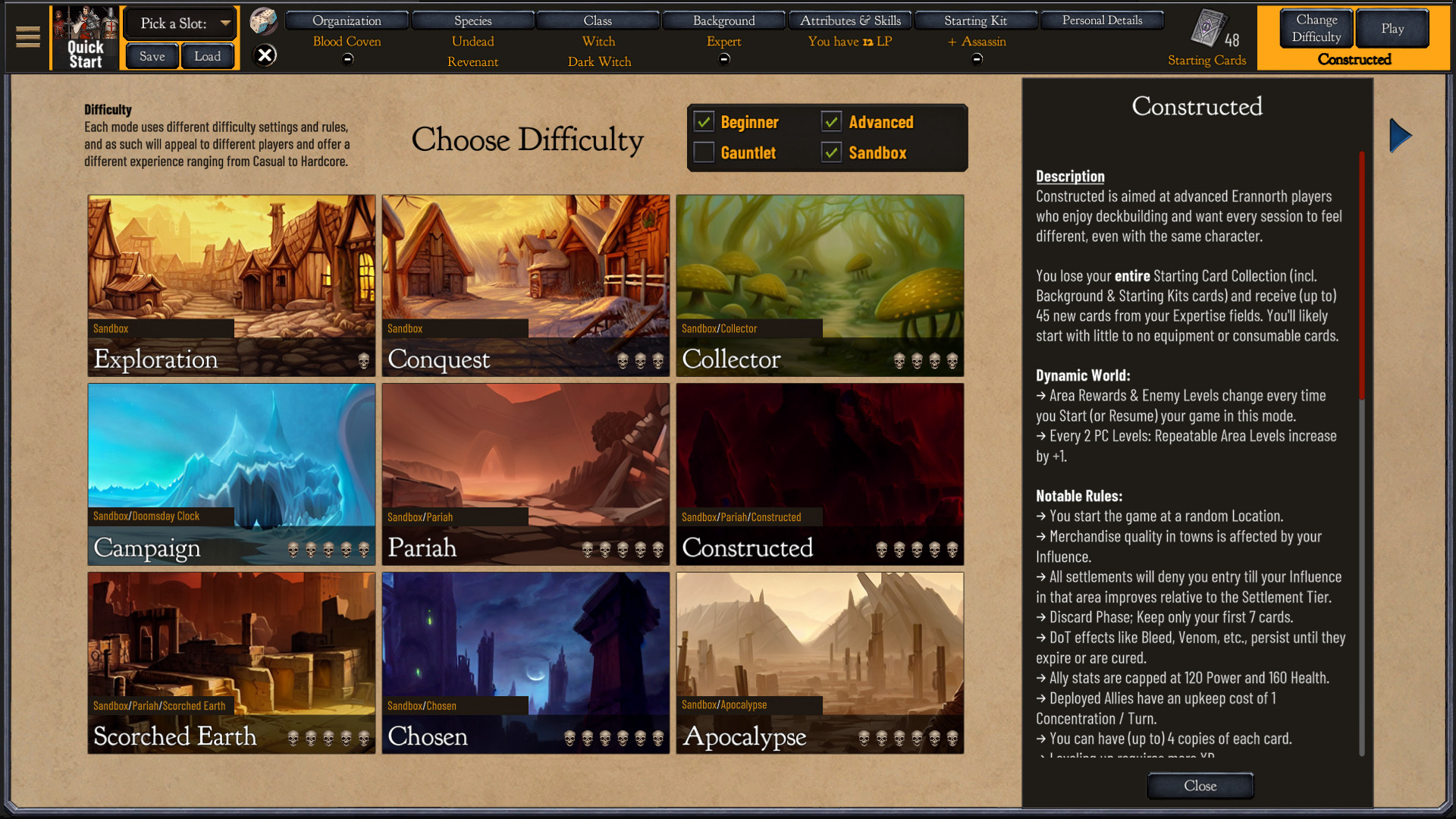Expand the Pick a Slot dropdown
Viewport: 1456px width, 819px height.
[x=180, y=24]
